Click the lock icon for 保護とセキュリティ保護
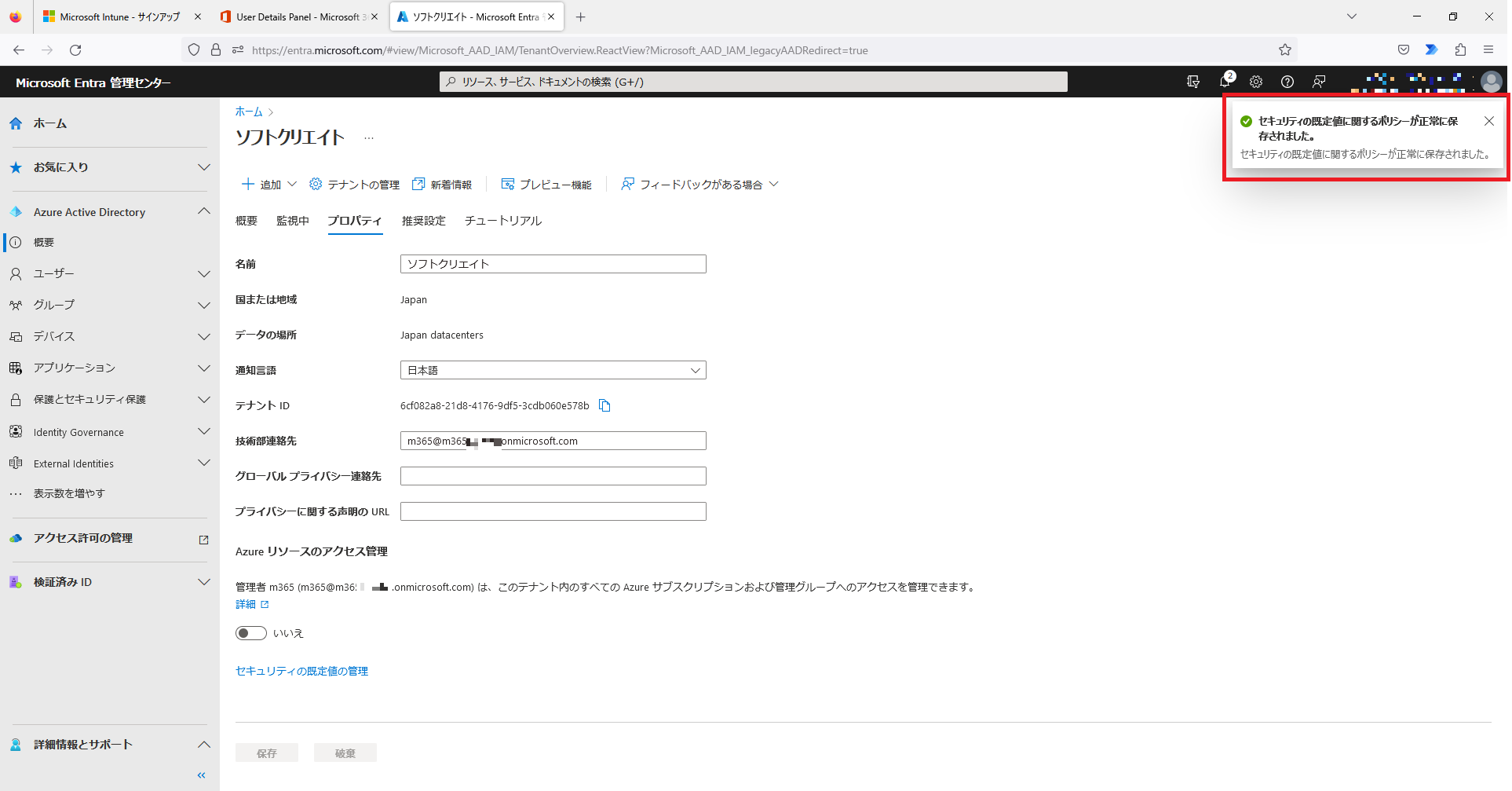Image resolution: width=1512 pixels, height=791 pixels. (x=16, y=400)
